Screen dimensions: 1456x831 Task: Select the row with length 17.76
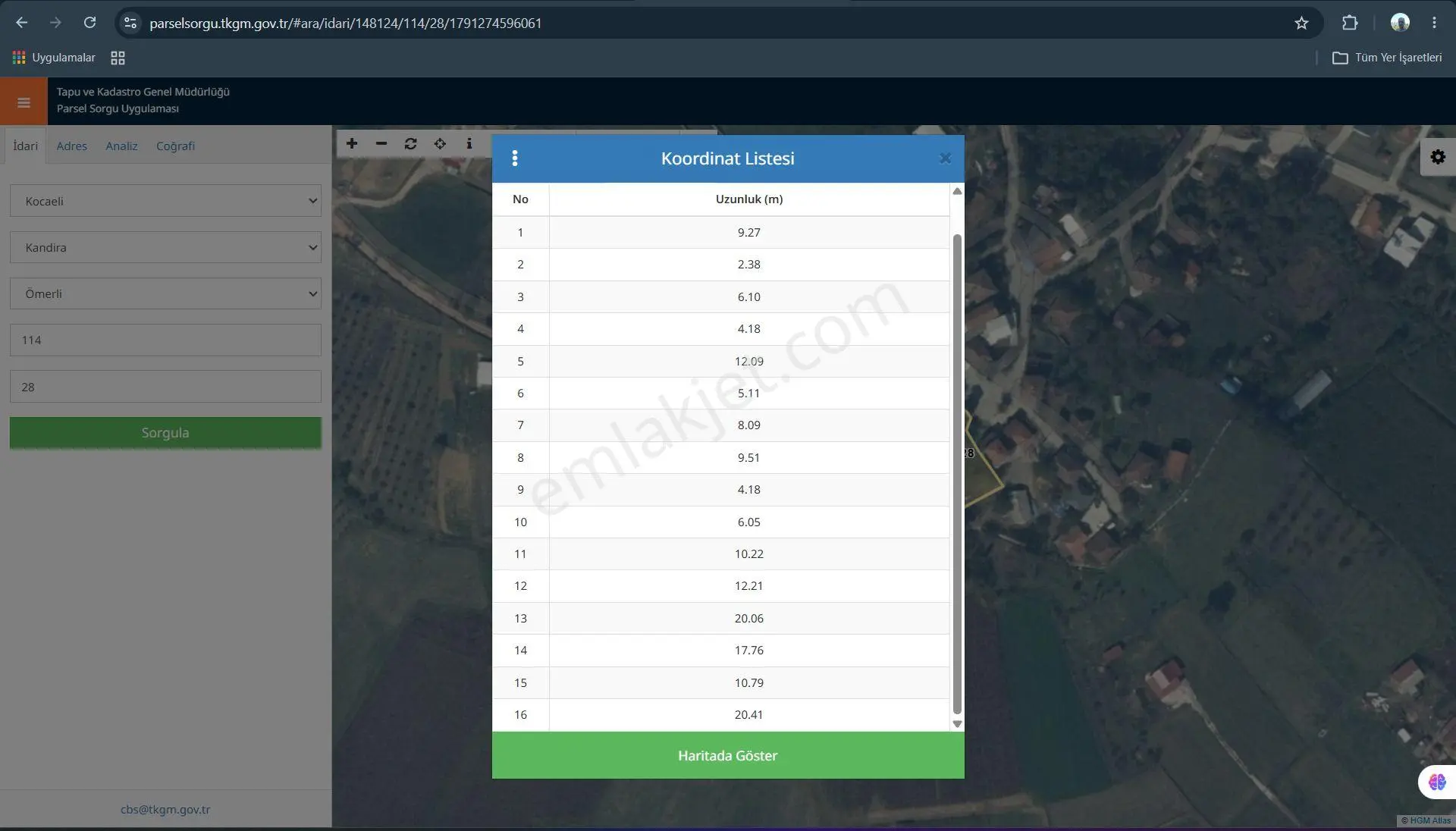pyautogui.click(x=721, y=651)
